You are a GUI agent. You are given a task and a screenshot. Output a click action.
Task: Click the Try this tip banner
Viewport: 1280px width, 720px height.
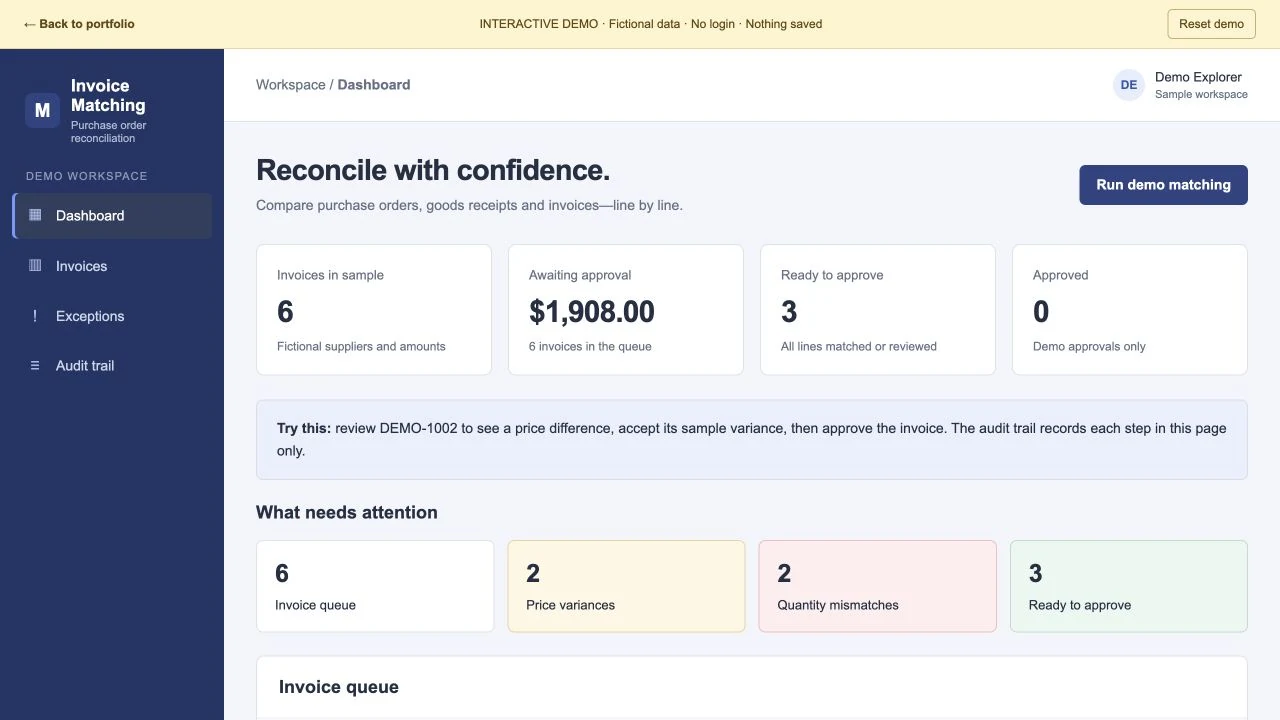click(x=752, y=440)
